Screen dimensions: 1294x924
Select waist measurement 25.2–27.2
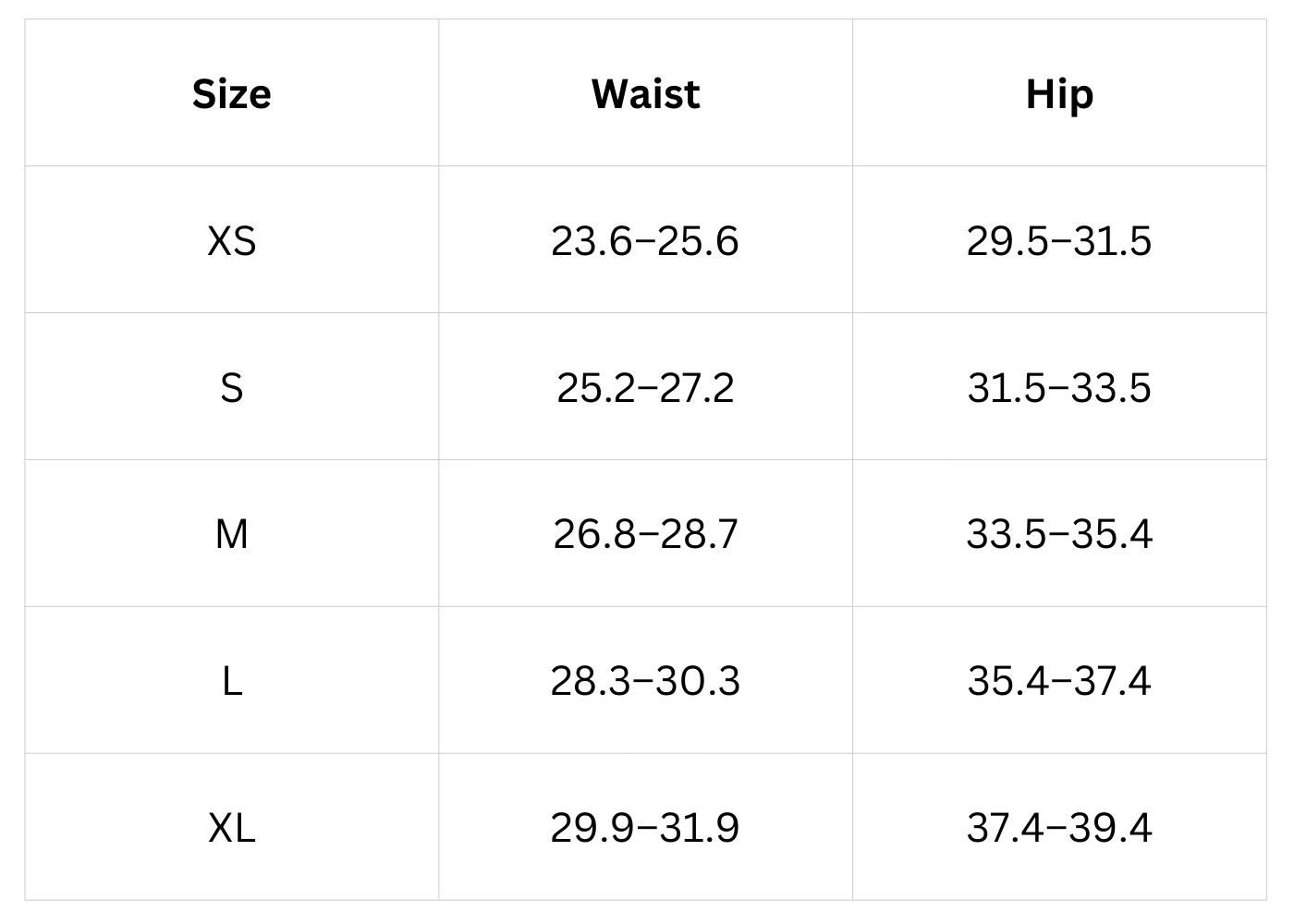click(x=645, y=387)
